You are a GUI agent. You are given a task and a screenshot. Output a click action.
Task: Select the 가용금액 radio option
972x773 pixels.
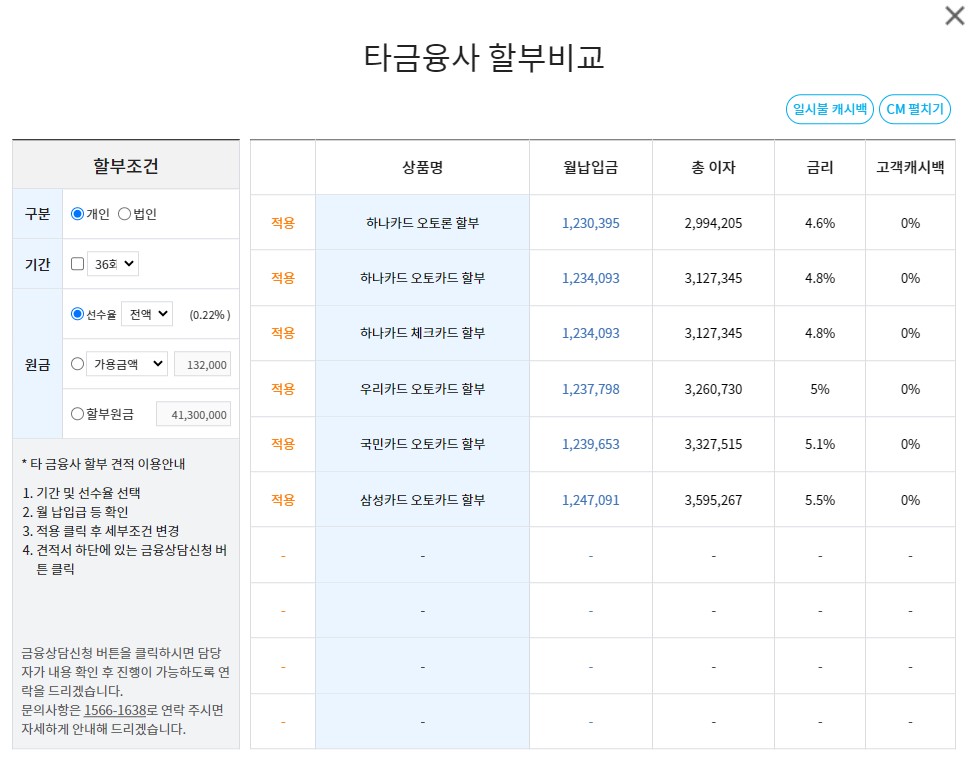click(77, 364)
